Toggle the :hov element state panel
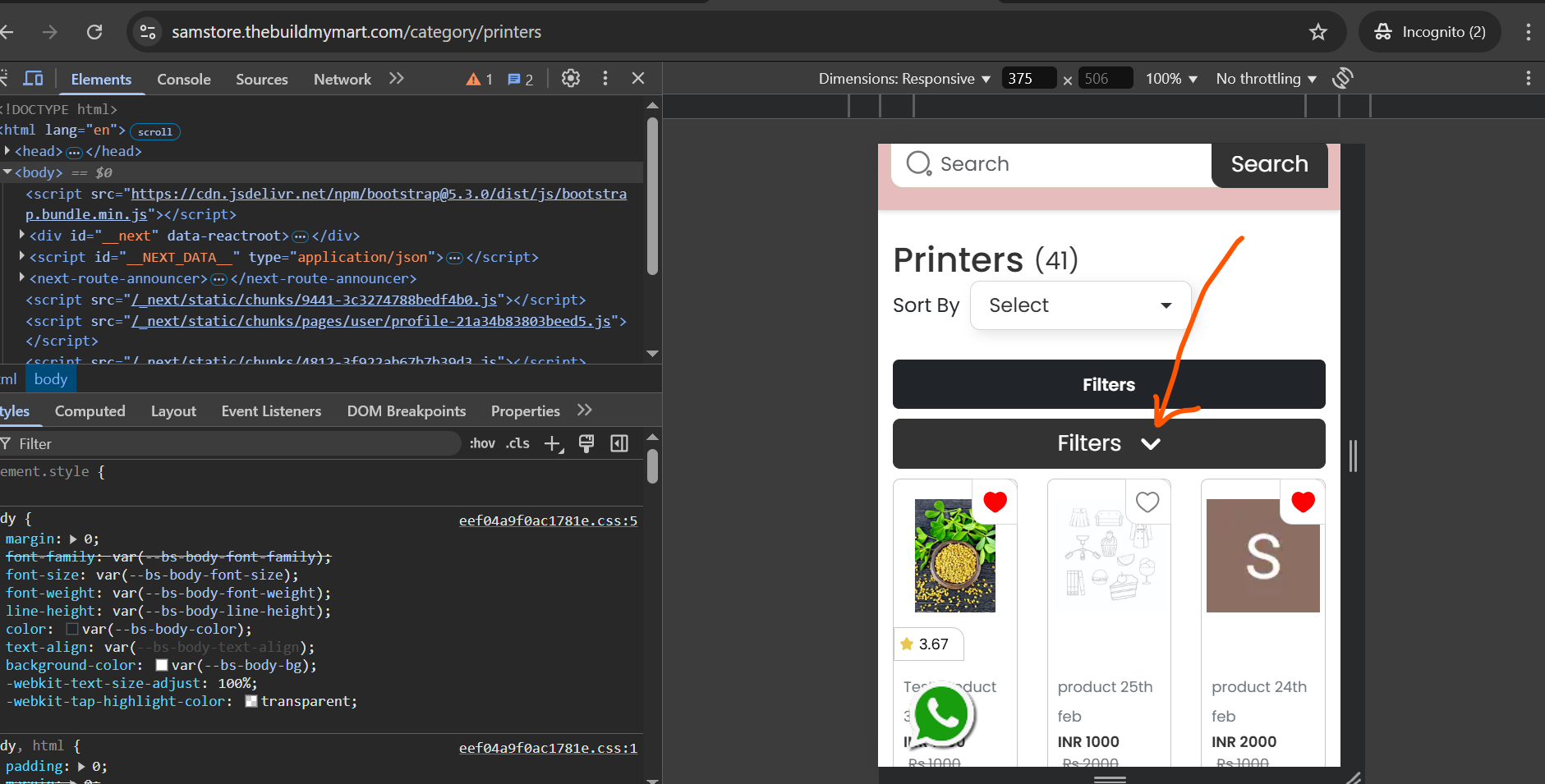The image size is (1545, 784). pos(482,444)
